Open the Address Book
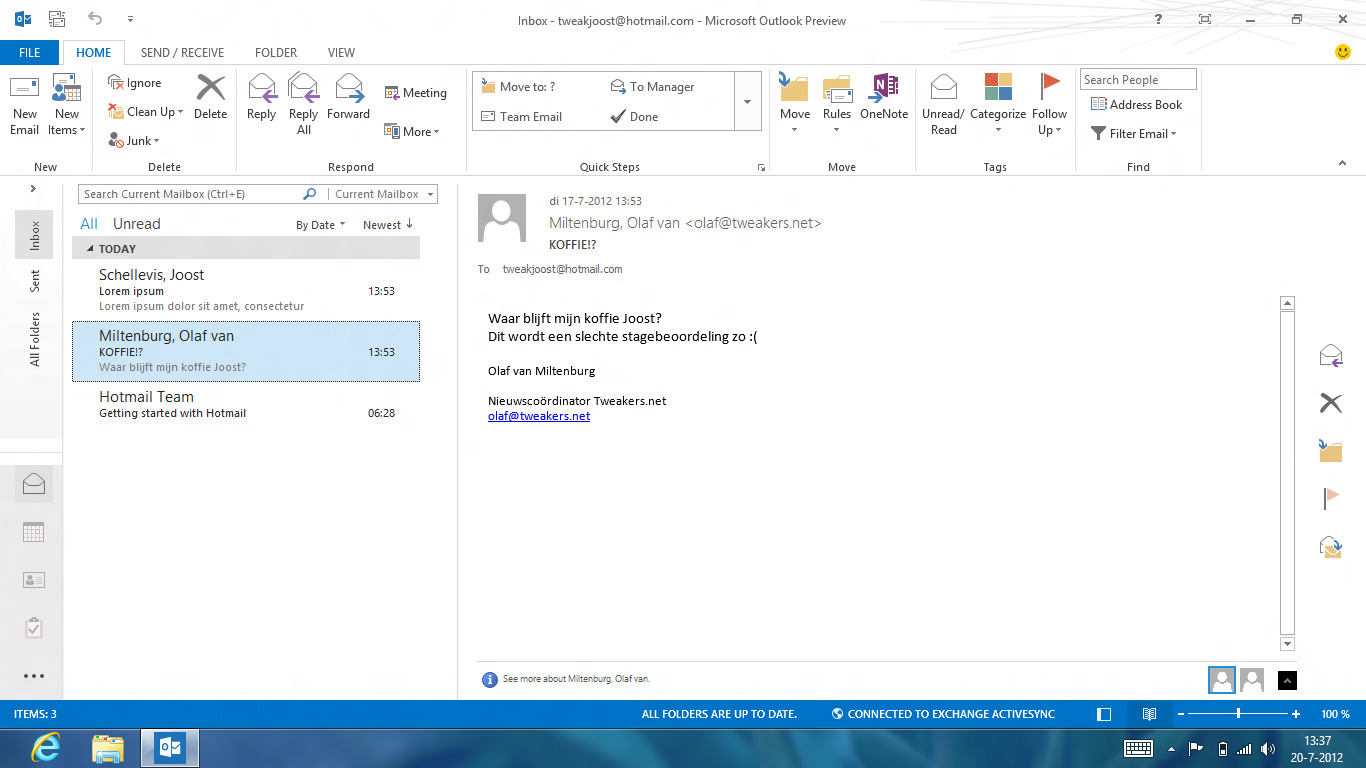The image size is (1366, 768). [x=1136, y=105]
